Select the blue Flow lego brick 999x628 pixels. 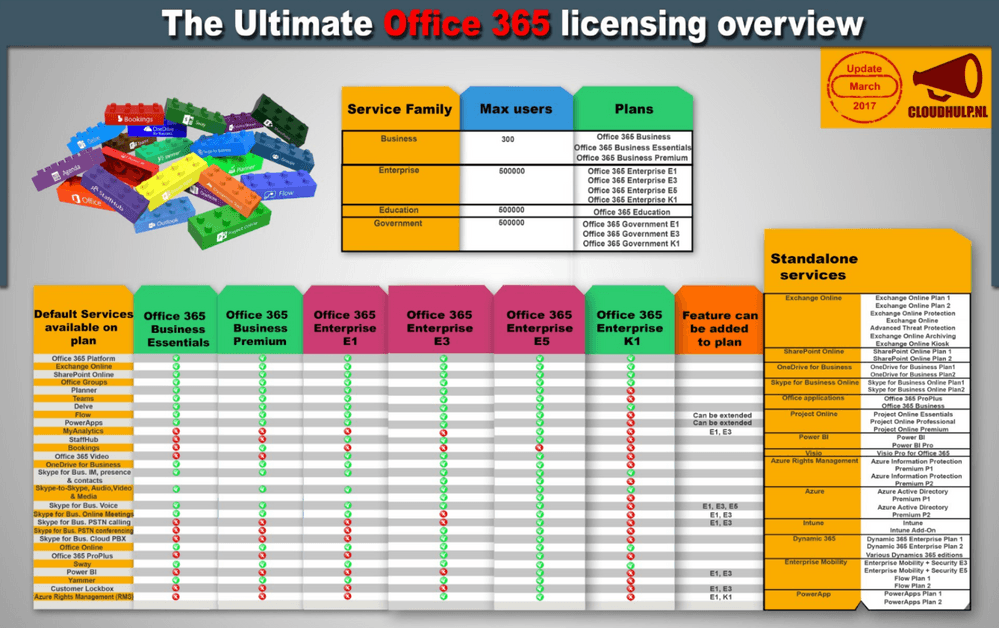(x=278, y=187)
